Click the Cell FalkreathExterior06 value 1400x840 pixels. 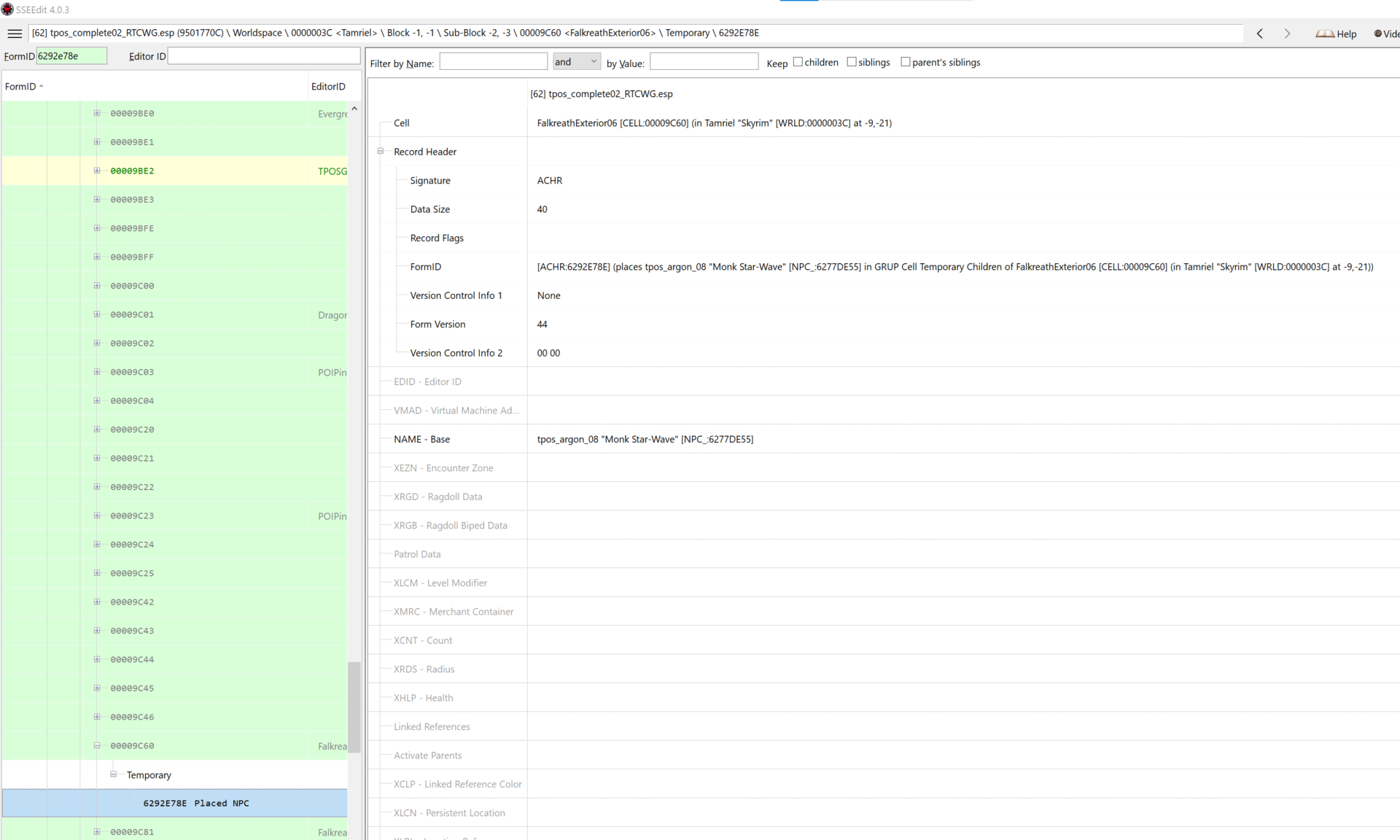coord(714,123)
